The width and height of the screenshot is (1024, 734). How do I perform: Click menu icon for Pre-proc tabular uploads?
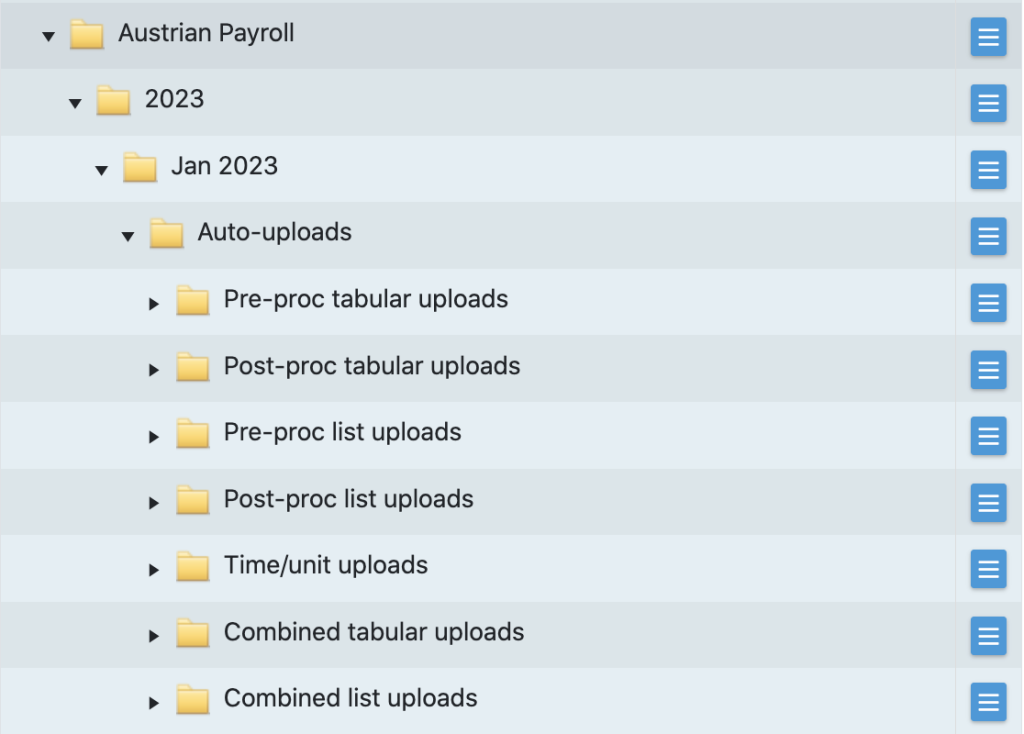click(x=988, y=303)
